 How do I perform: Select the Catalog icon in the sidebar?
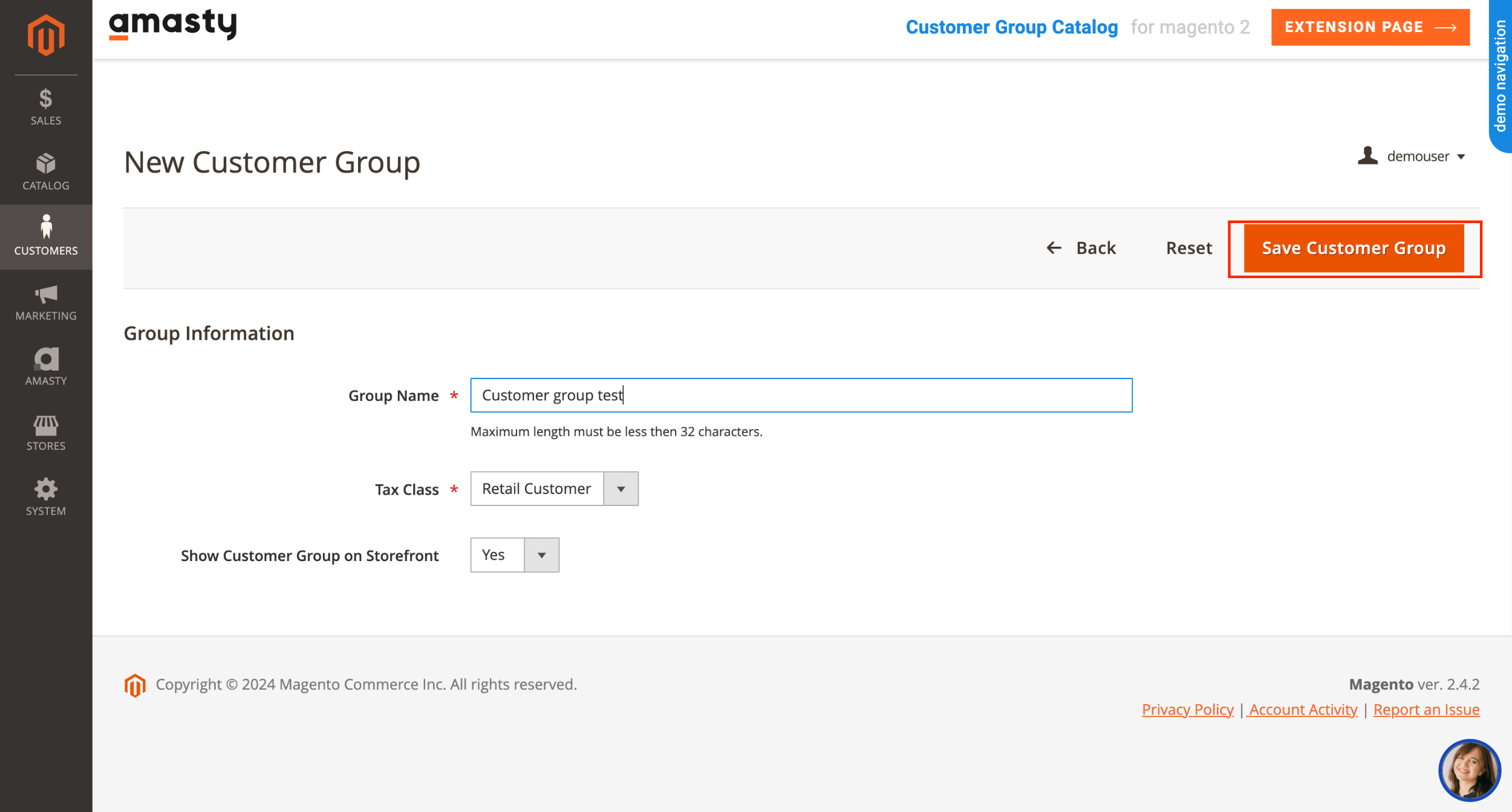(x=45, y=171)
